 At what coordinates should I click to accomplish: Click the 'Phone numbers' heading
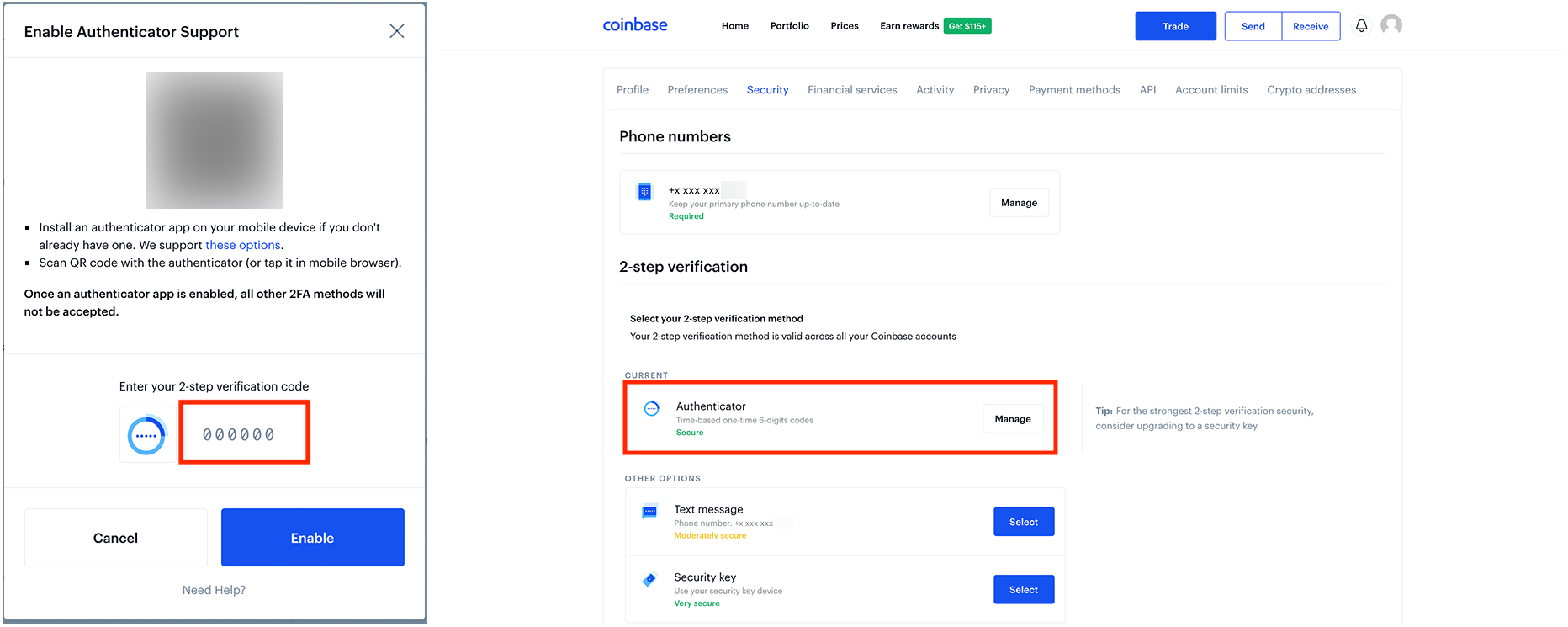pos(675,136)
